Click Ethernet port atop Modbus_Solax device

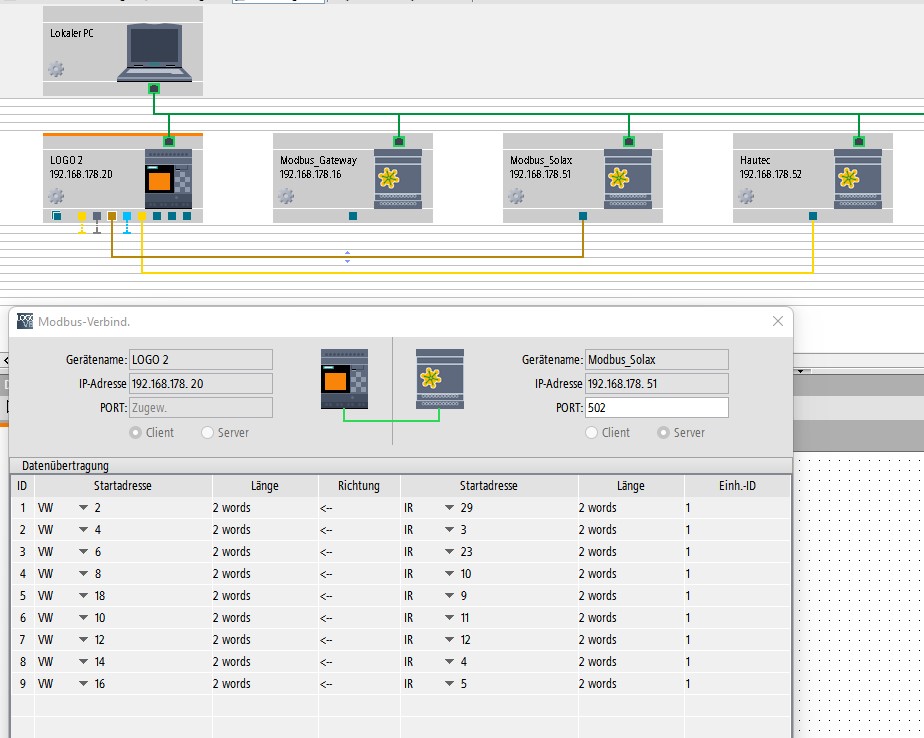(629, 141)
